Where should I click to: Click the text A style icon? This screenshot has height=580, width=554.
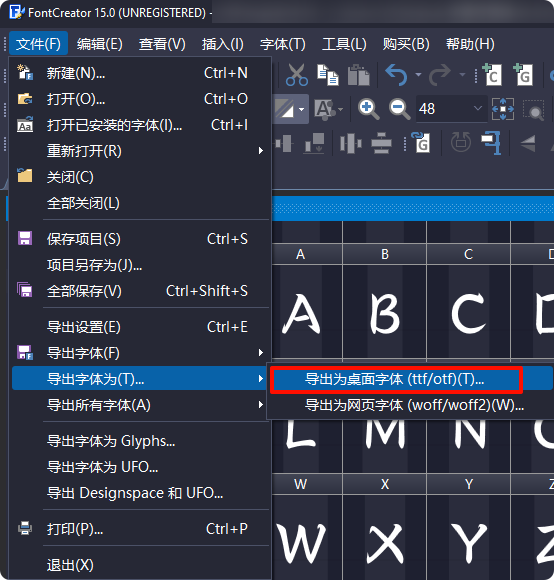click(x=325, y=109)
